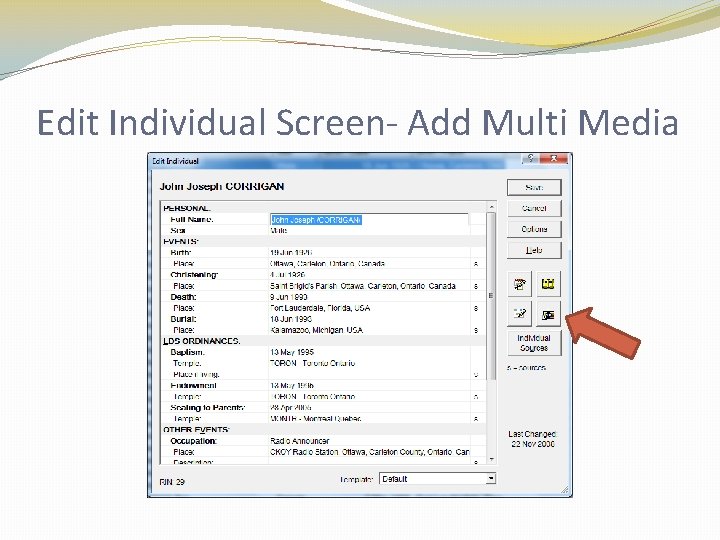Click the Save button
The height and width of the screenshot is (540, 720).
534,187
